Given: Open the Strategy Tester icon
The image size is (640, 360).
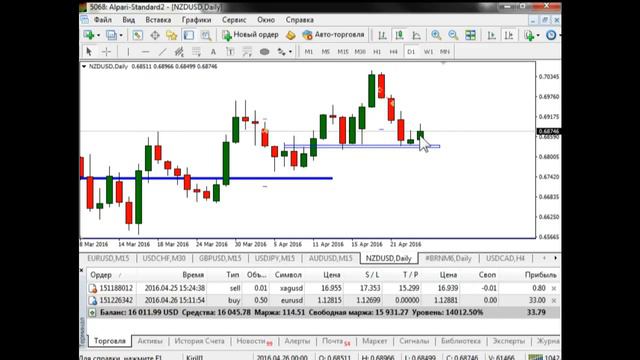Looking at the screenshot, I should coord(206,35).
